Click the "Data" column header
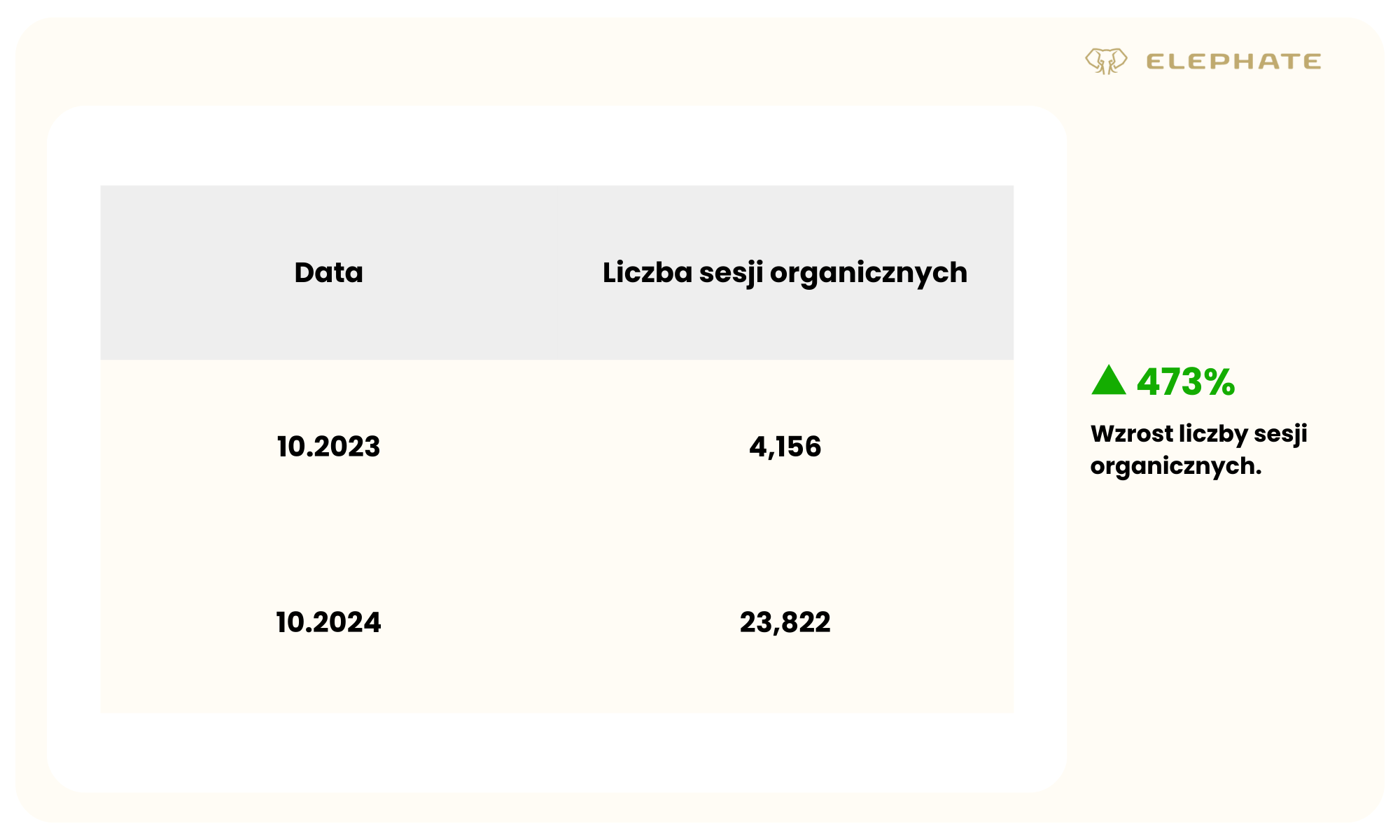Viewport: 1400px width, 840px height. (x=328, y=272)
